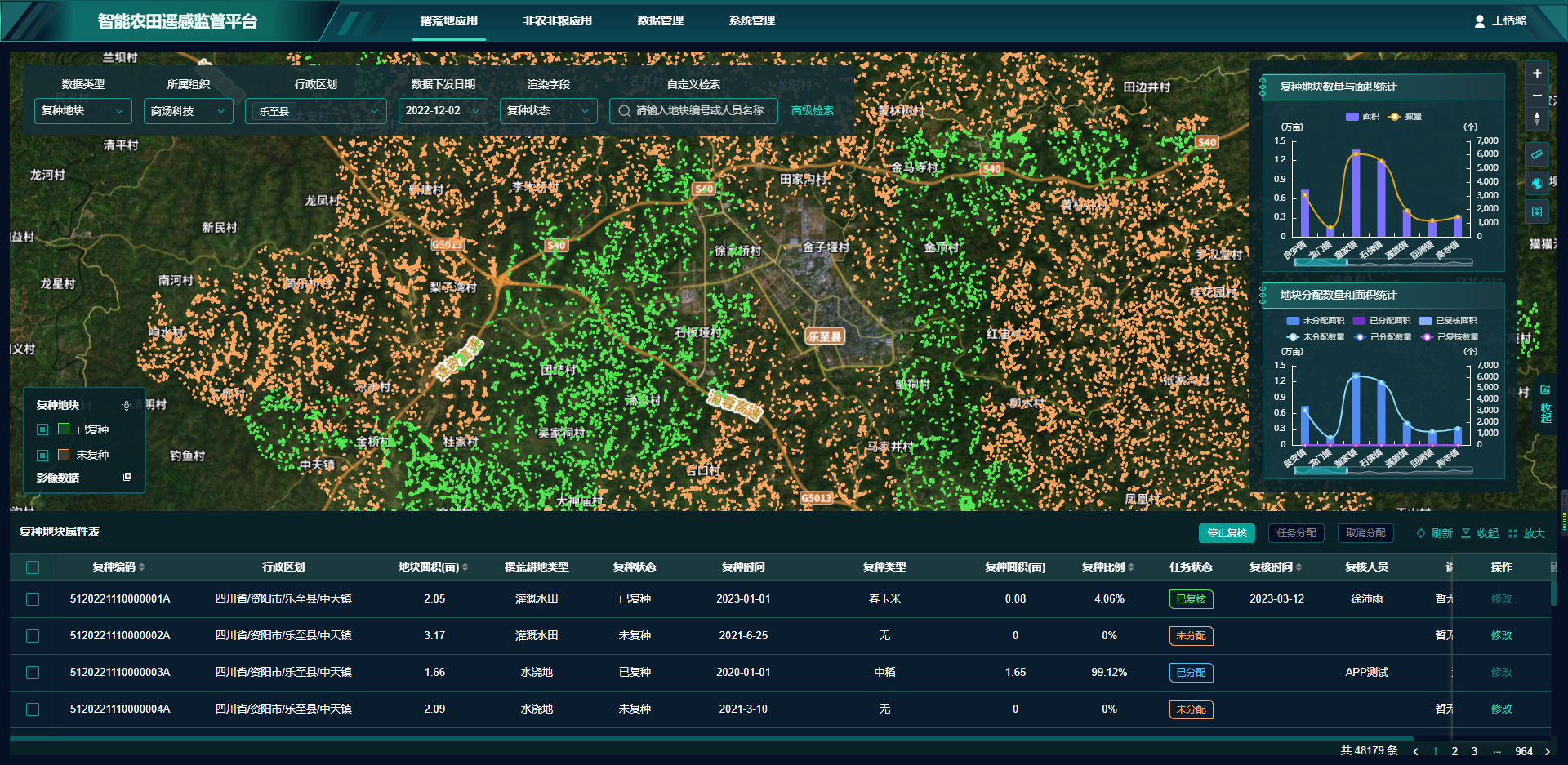Click the 停止复核 button
Viewport: 1568px width, 765px height.
[1227, 533]
